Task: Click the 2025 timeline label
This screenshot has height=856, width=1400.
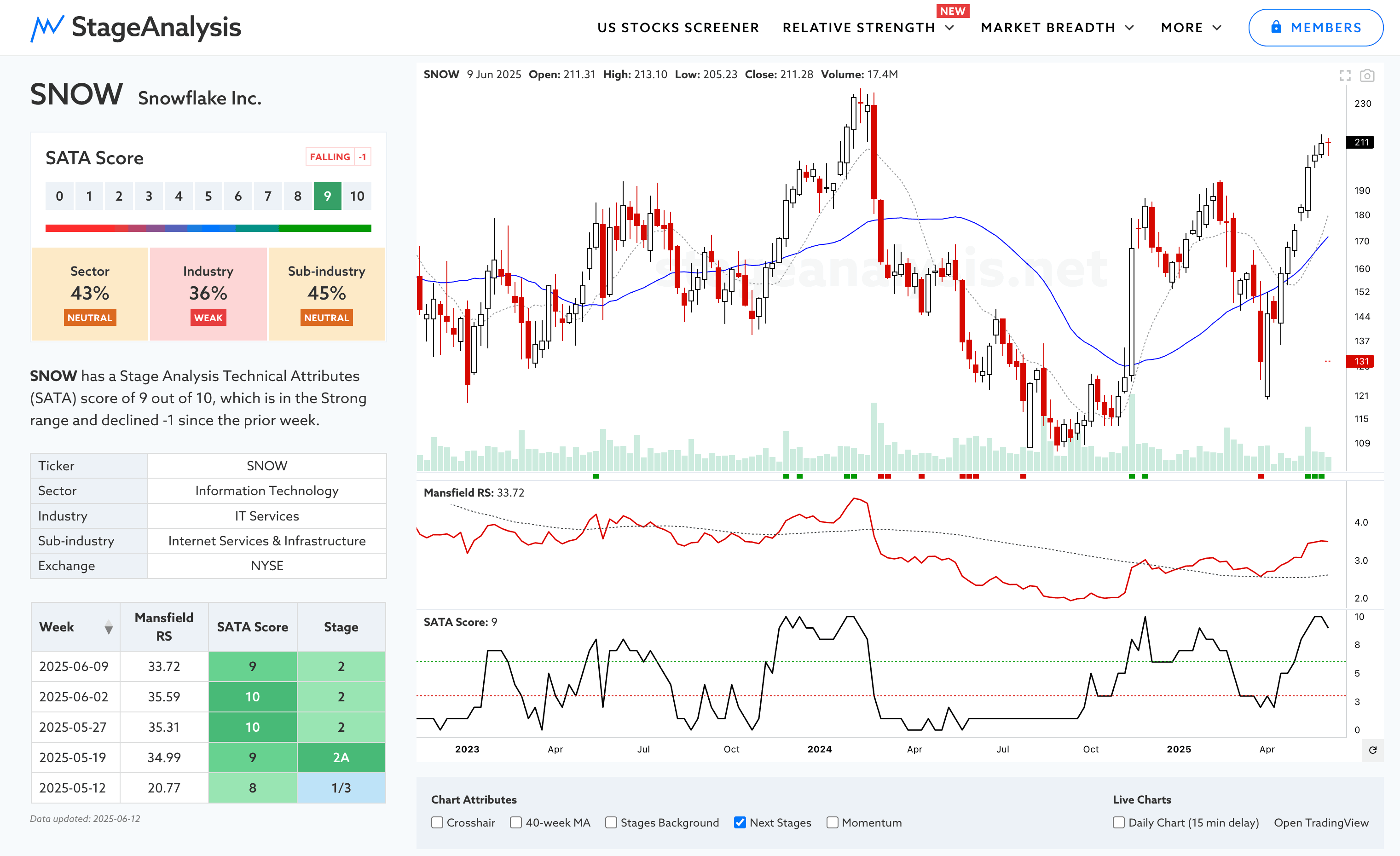Action: point(1179,749)
